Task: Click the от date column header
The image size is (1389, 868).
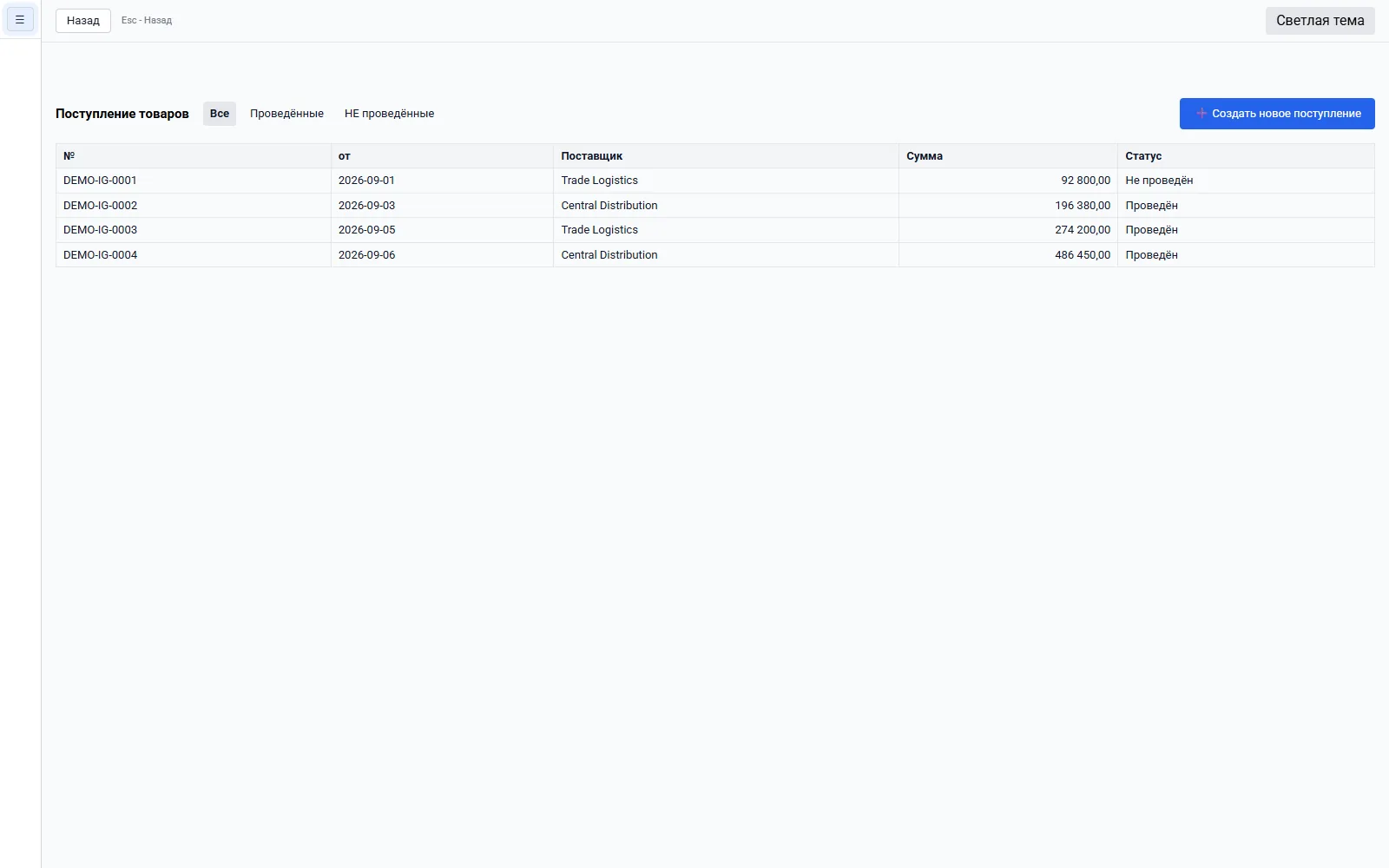Action: pos(442,156)
